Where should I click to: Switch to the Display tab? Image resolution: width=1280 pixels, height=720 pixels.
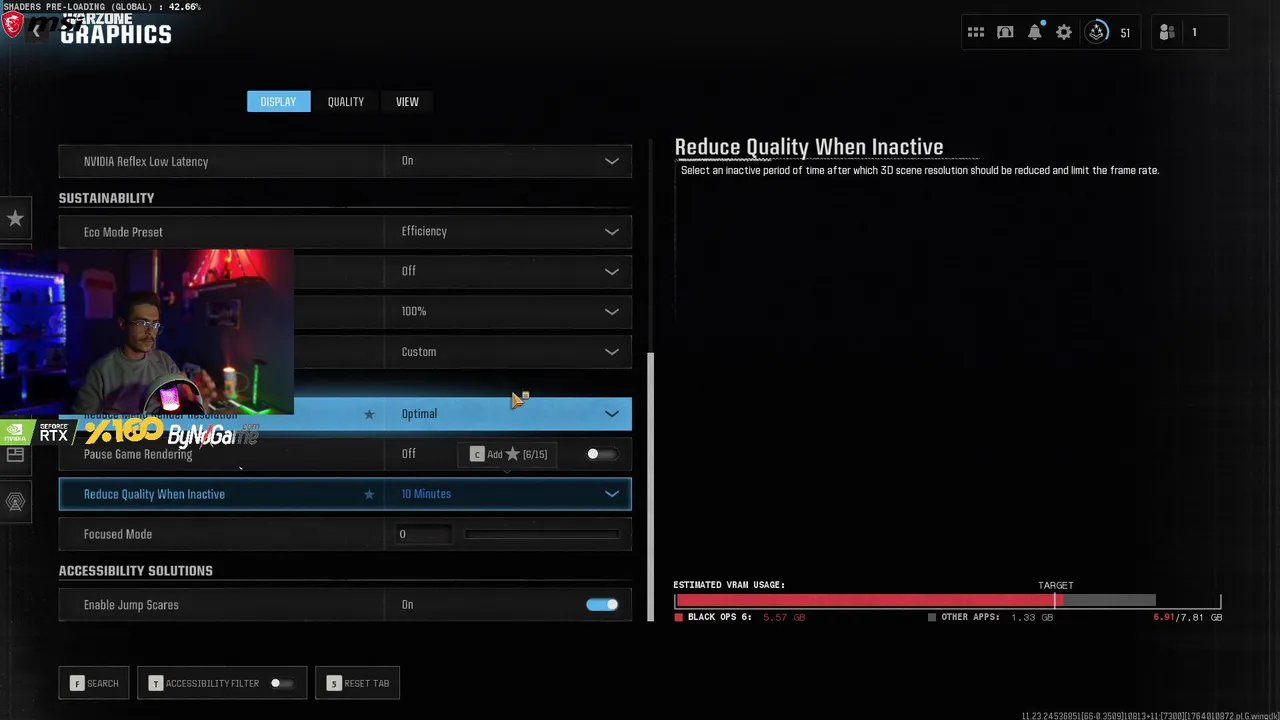pyautogui.click(x=278, y=101)
